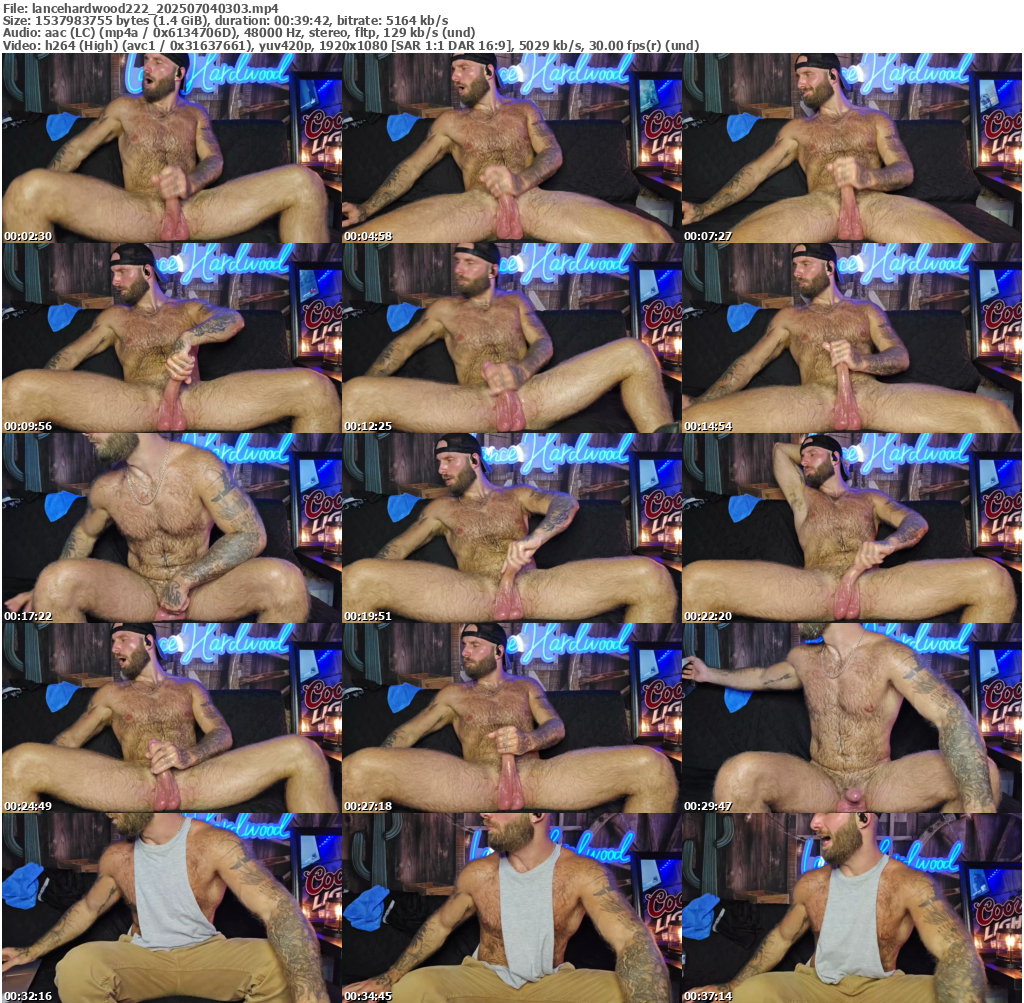Choose the frame stamped 00:14:54
This screenshot has width=1024, height=1003.
[852, 338]
